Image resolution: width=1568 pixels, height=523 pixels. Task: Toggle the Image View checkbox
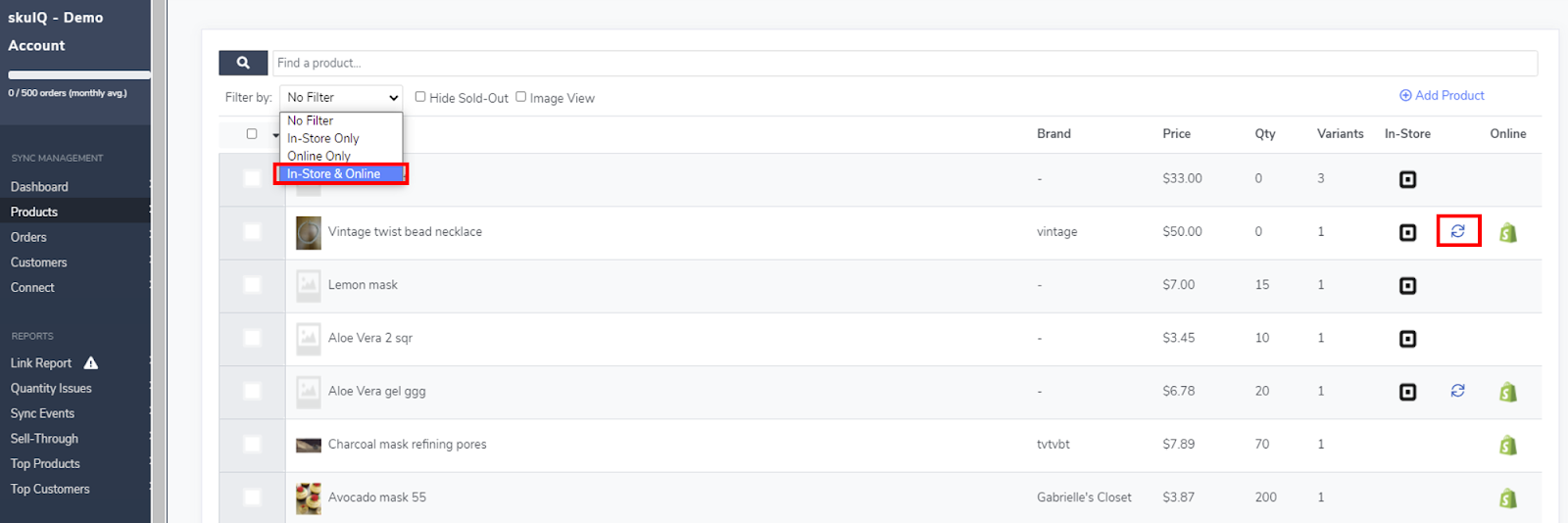click(x=521, y=97)
